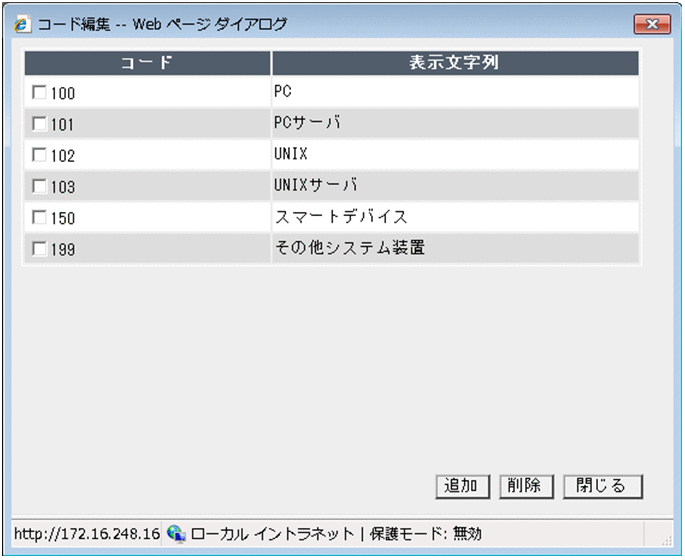685x560 pixels.
Task: Click the code text 150
Action: (63, 218)
